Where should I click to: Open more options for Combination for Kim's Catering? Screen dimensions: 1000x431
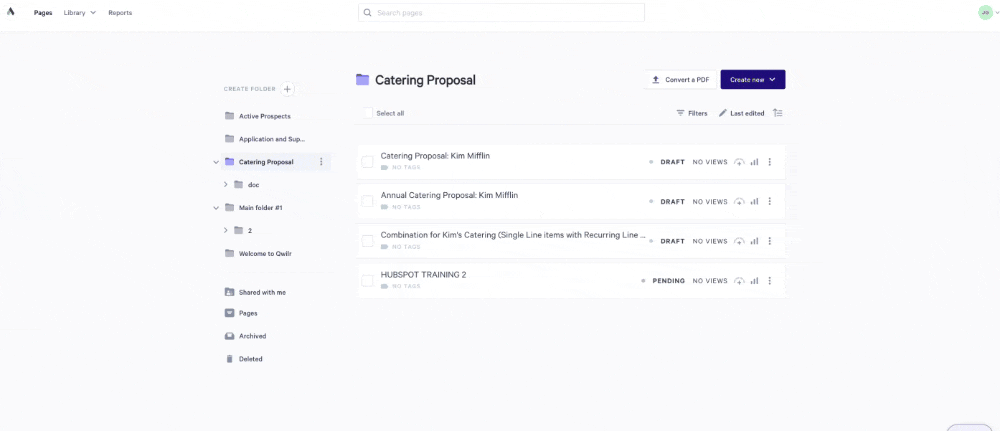[x=770, y=241]
